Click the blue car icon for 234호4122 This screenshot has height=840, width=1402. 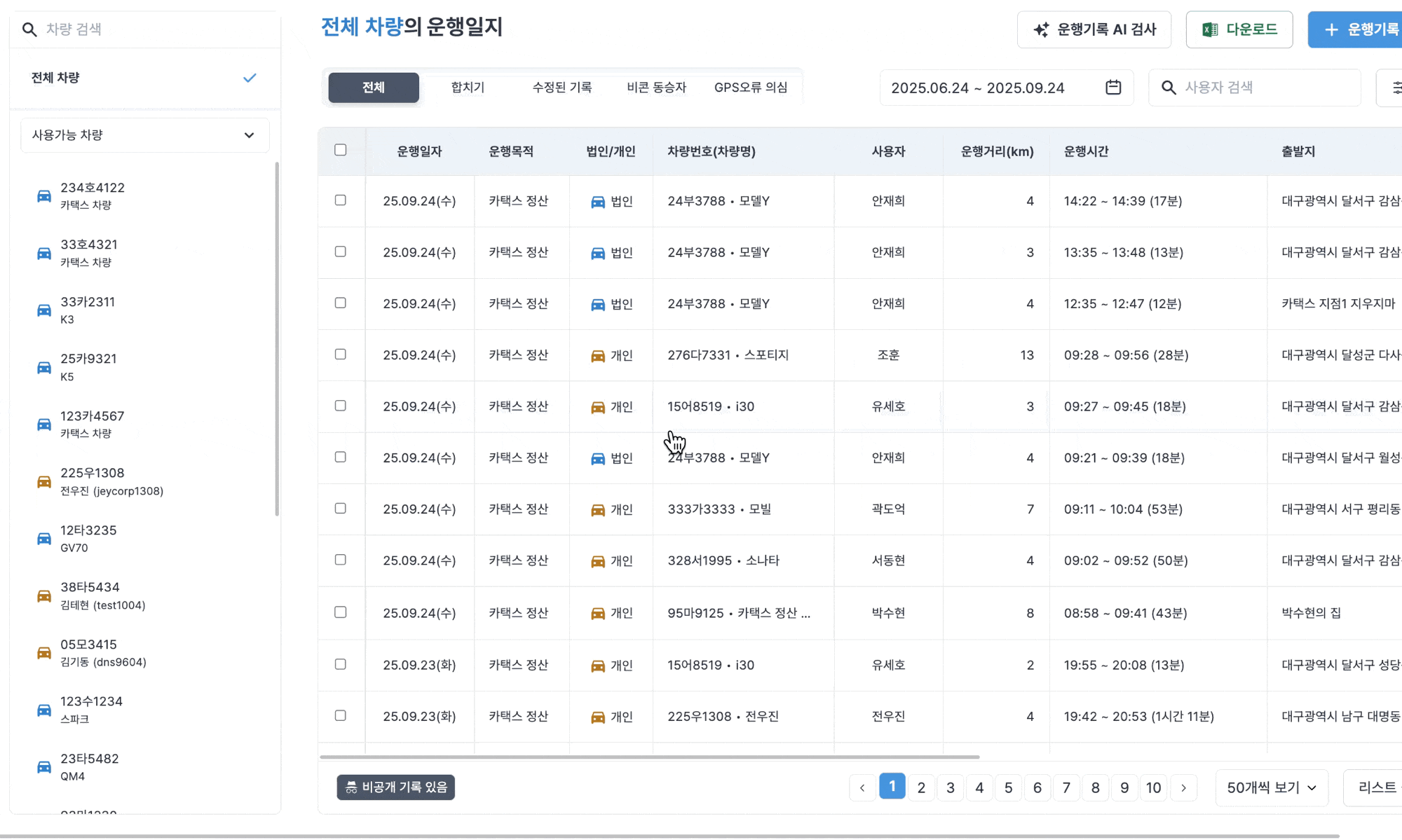(x=44, y=196)
